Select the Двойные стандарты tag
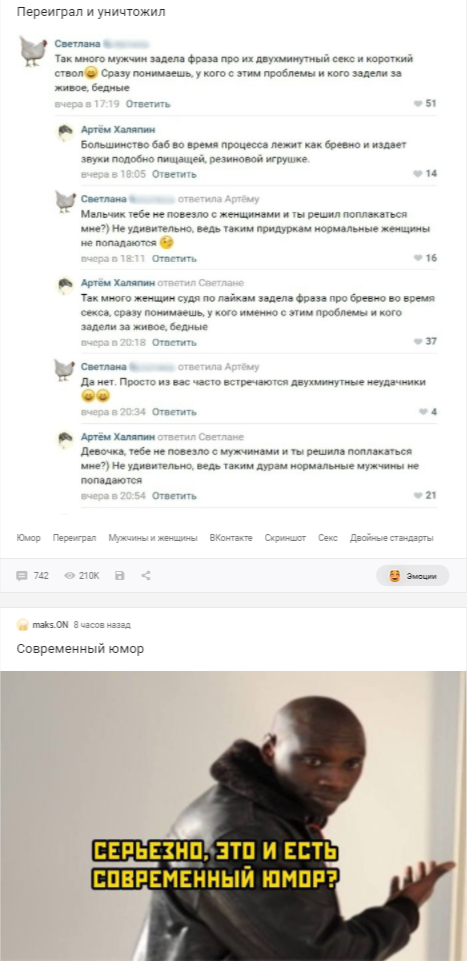The width and height of the screenshot is (467, 961). click(x=392, y=538)
